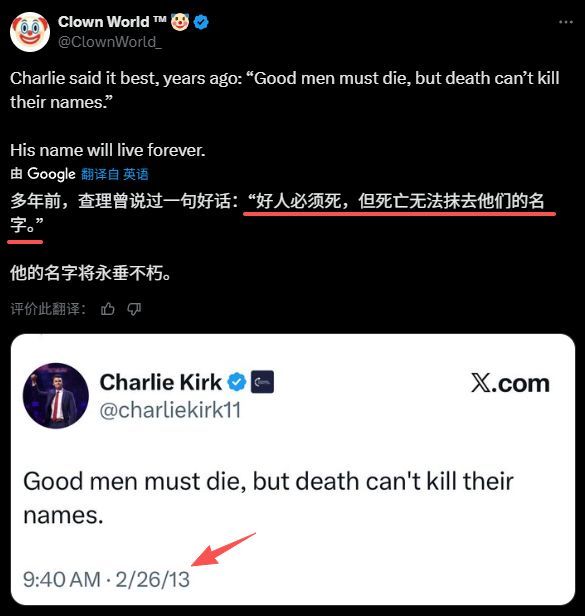585x616 pixels.
Task: Click the affiliation badge next to Charlie Kirk
Action: tap(262, 382)
